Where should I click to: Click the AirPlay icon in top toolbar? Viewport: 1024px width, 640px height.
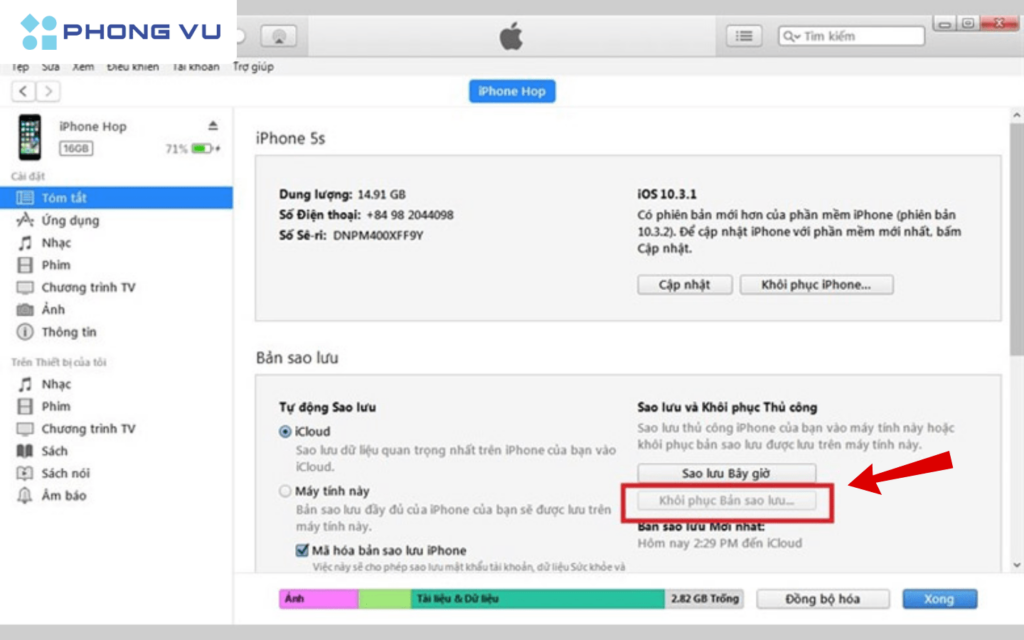278,36
